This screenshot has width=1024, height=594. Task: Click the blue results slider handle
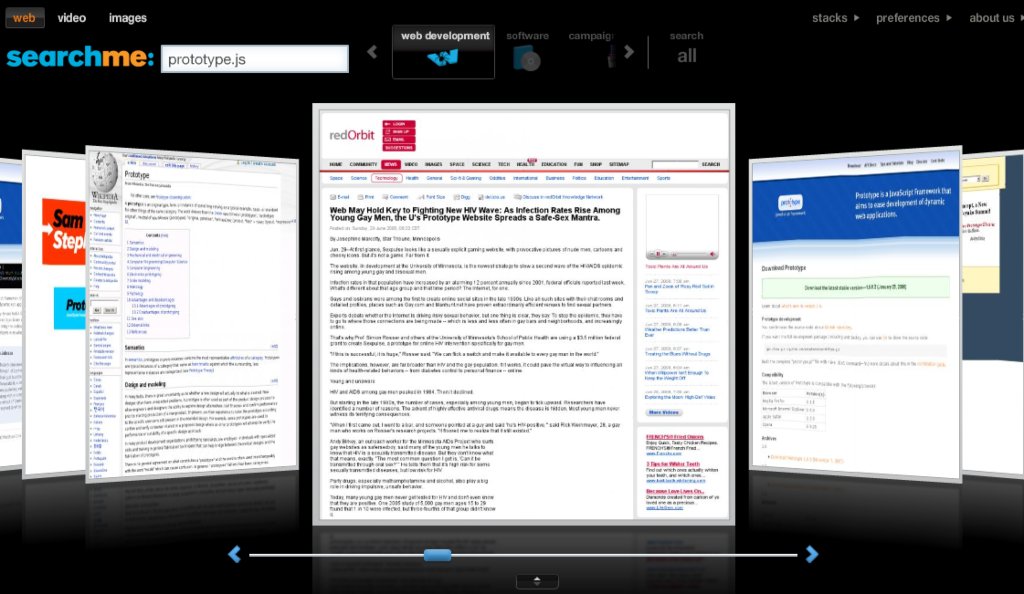(438, 555)
